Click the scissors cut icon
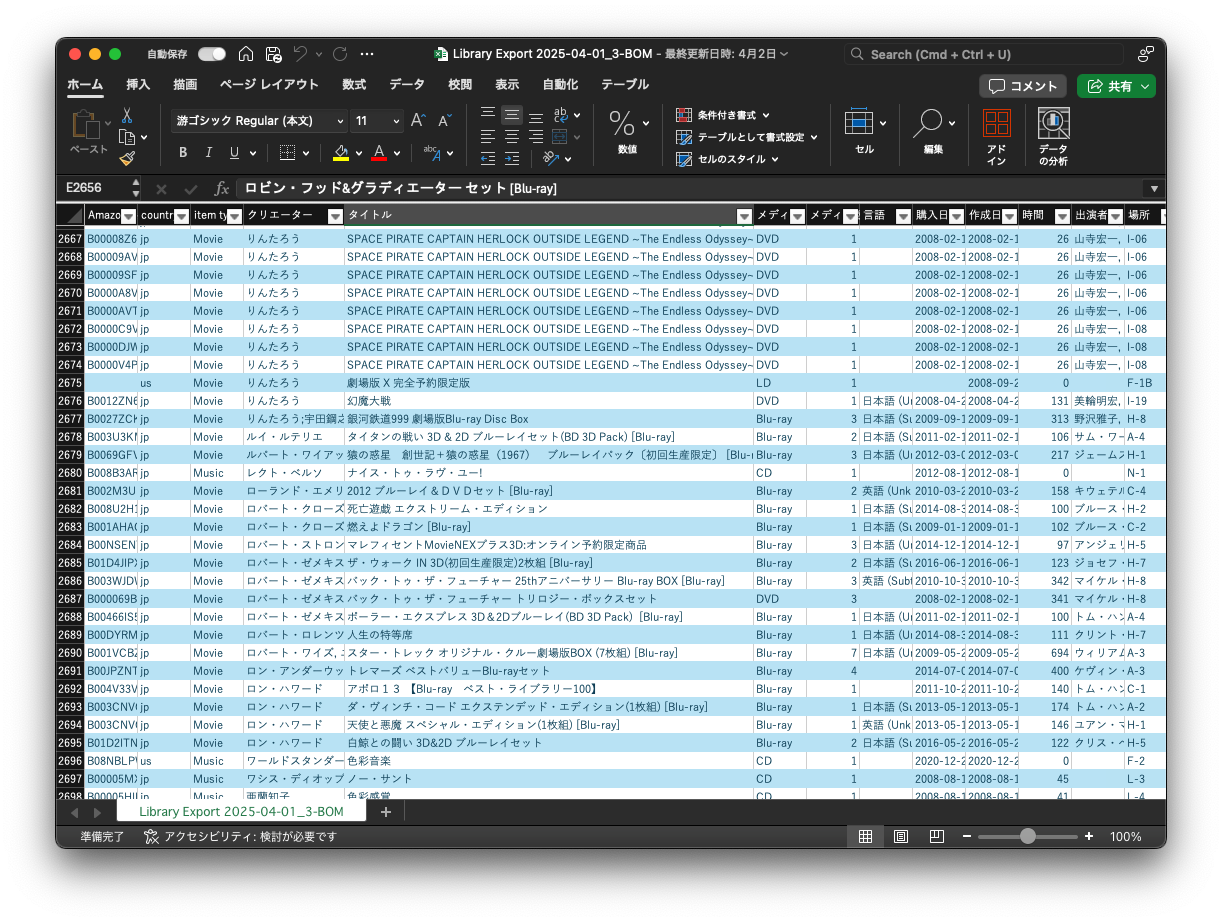Image resolution: width=1222 pixels, height=922 pixels. (x=127, y=115)
